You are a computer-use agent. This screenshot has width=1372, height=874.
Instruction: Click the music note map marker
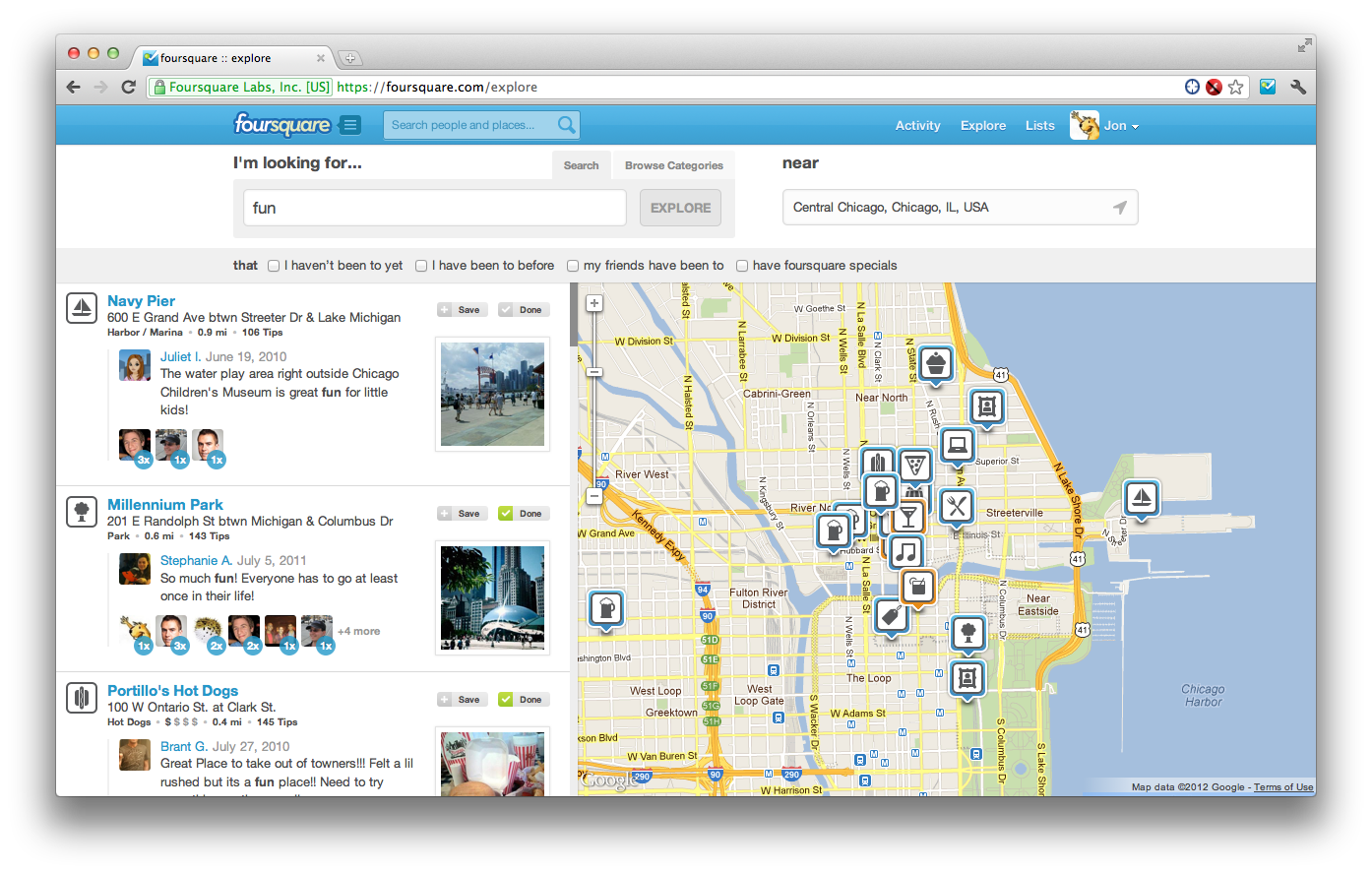point(906,551)
